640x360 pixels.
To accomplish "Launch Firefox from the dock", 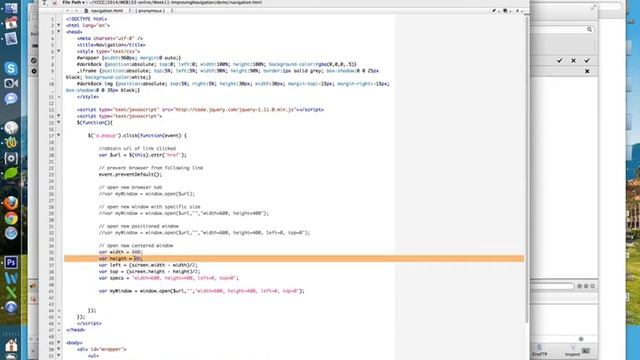I will pos(11,203).
